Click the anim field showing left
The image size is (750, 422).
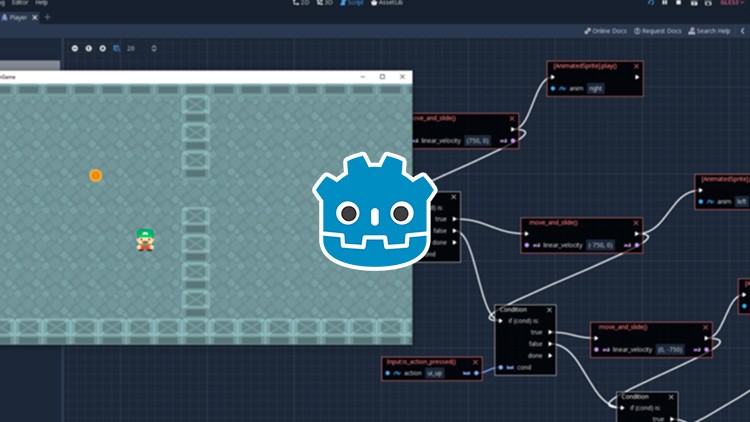tap(741, 201)
